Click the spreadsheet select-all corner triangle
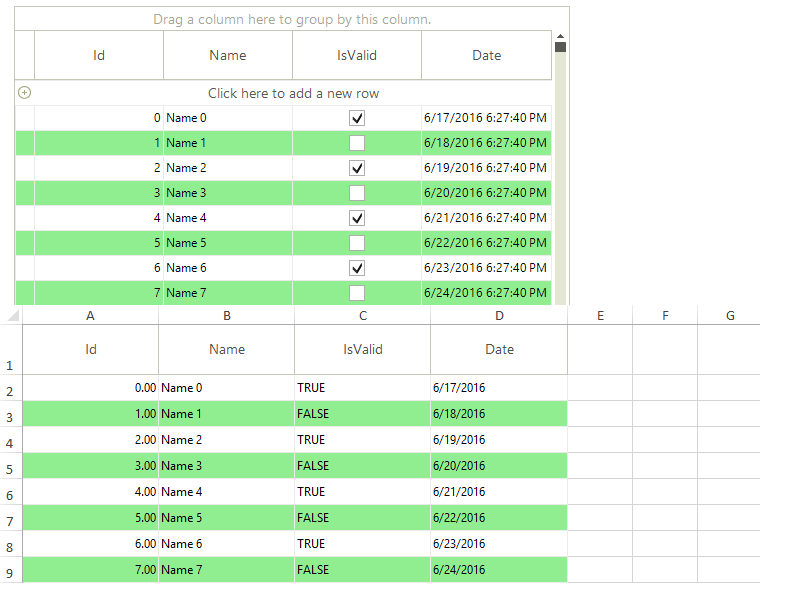Image resolution: width=795 pixels, height=591 pixels. coord(13,316)
